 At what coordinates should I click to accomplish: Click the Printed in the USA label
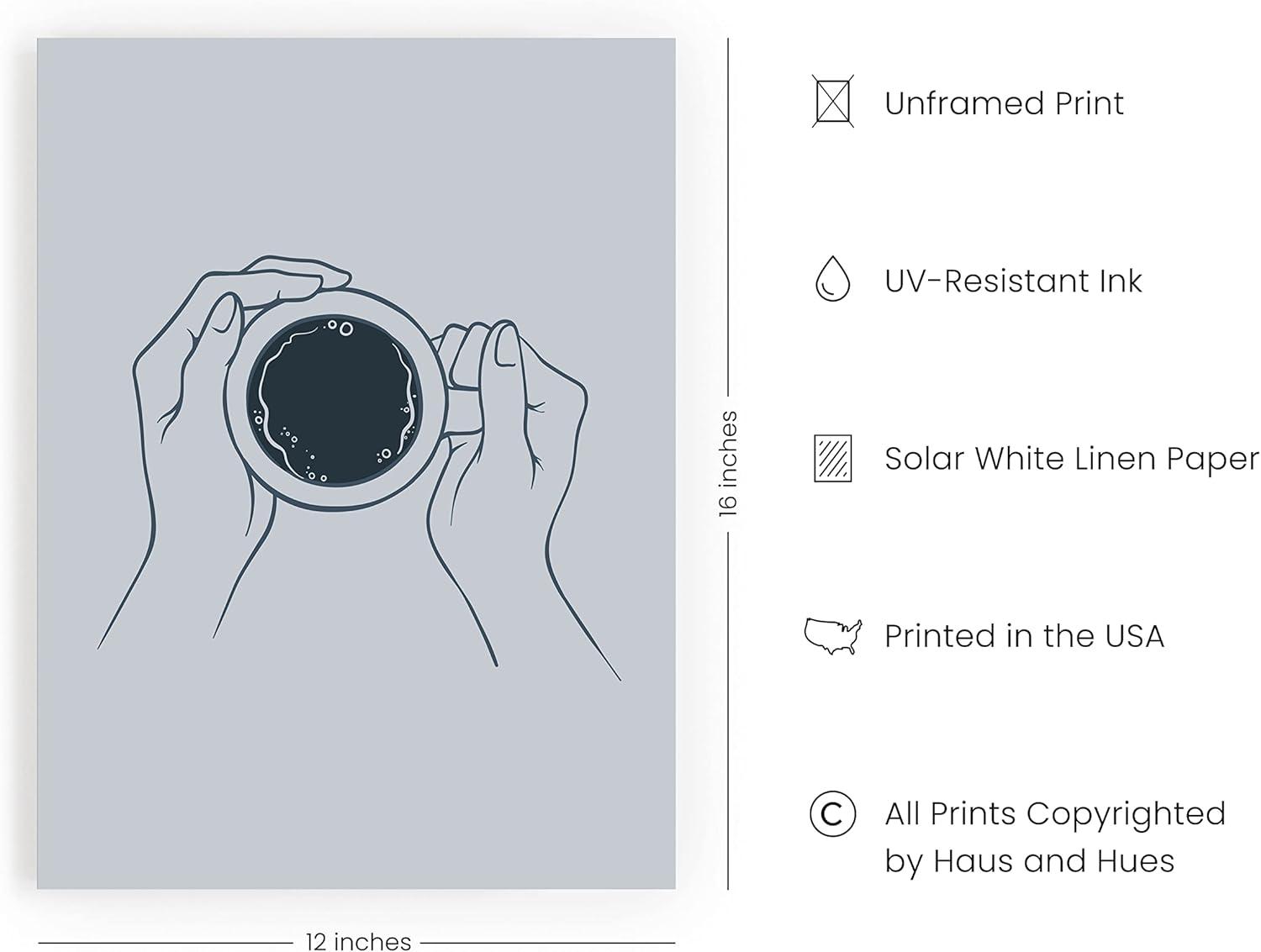point(1024,636)
